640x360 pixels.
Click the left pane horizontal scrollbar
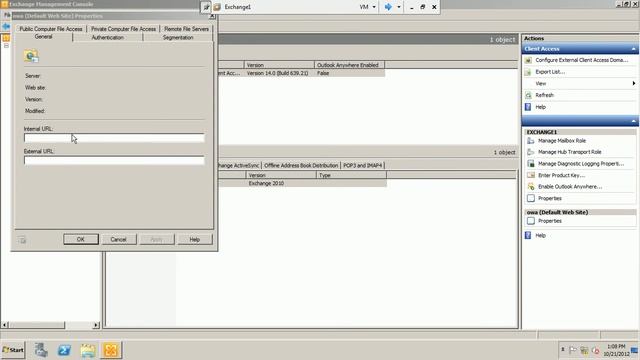51,325
